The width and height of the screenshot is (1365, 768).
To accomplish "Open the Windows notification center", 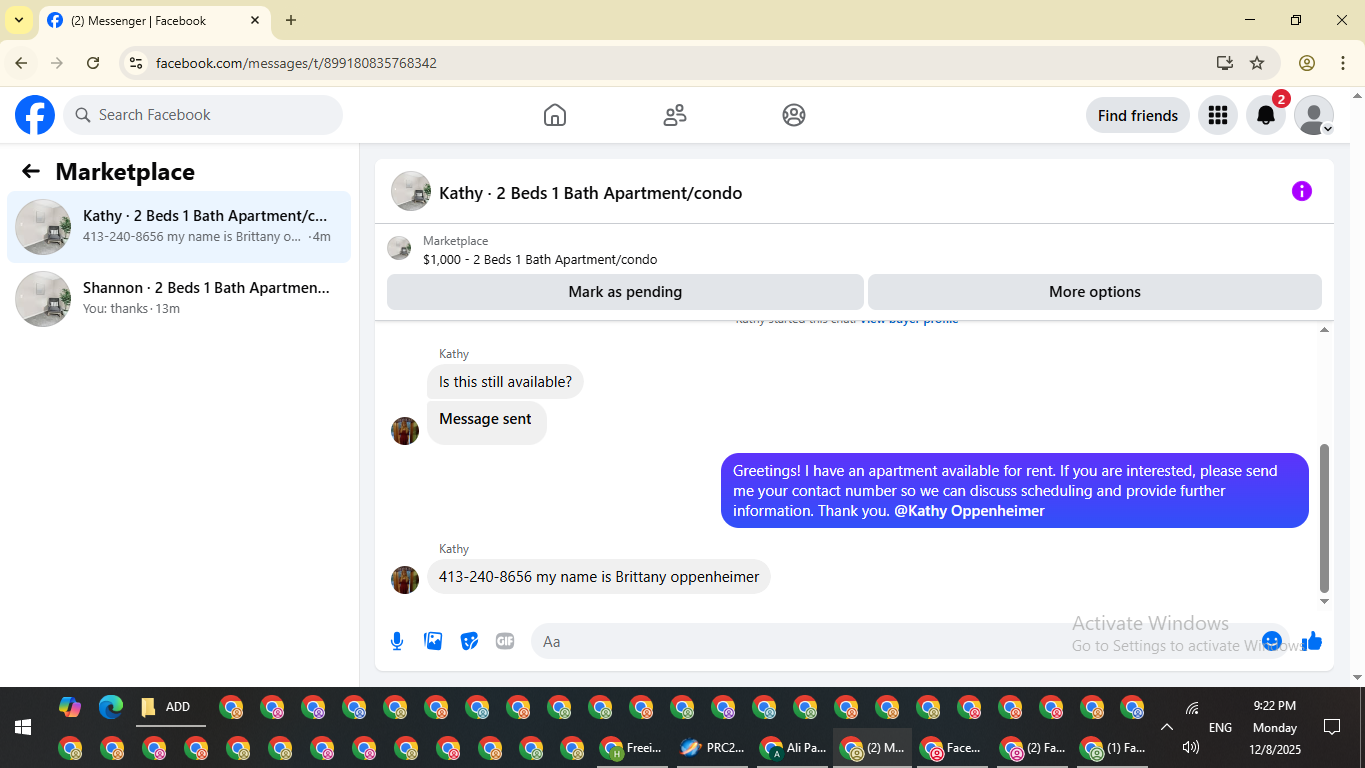I will (1331, 727).
